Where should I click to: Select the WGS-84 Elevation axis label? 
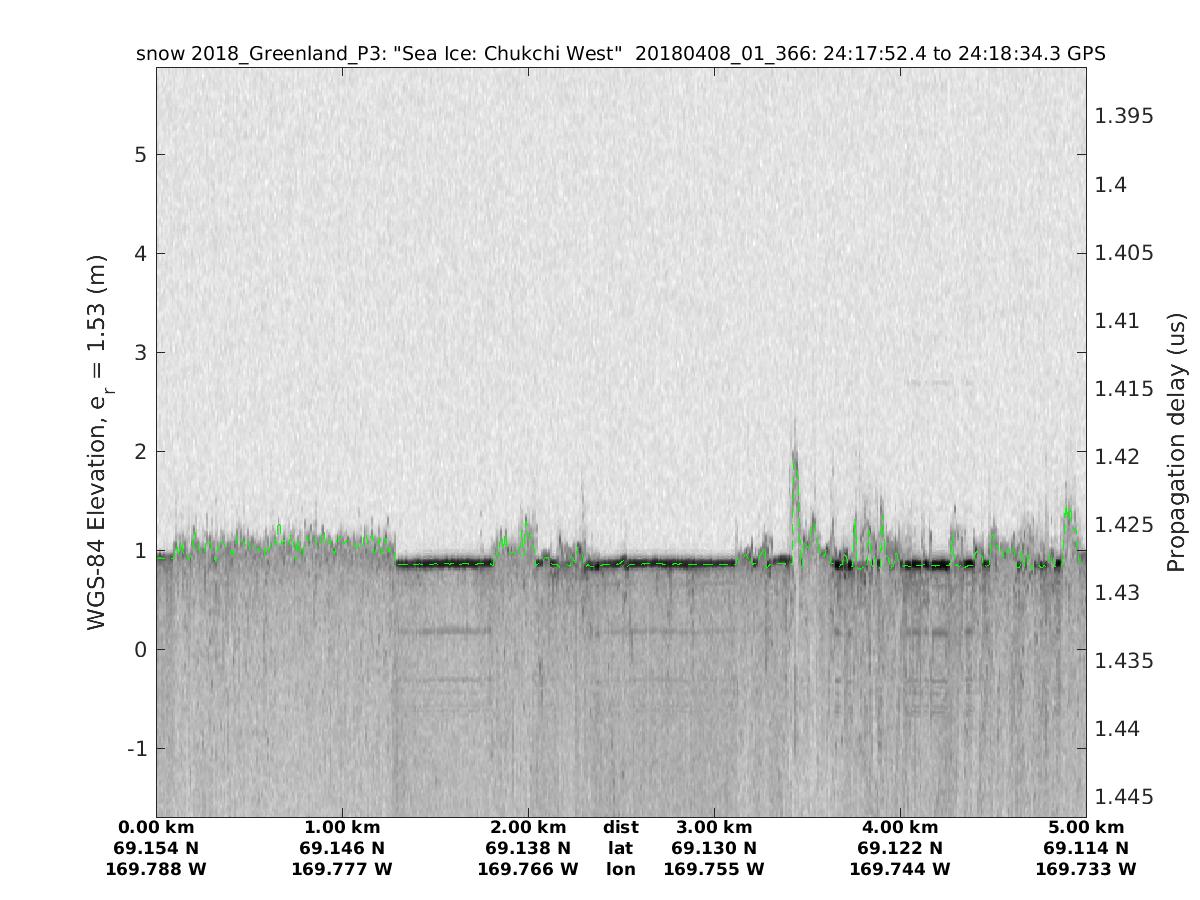click(97, 440)
